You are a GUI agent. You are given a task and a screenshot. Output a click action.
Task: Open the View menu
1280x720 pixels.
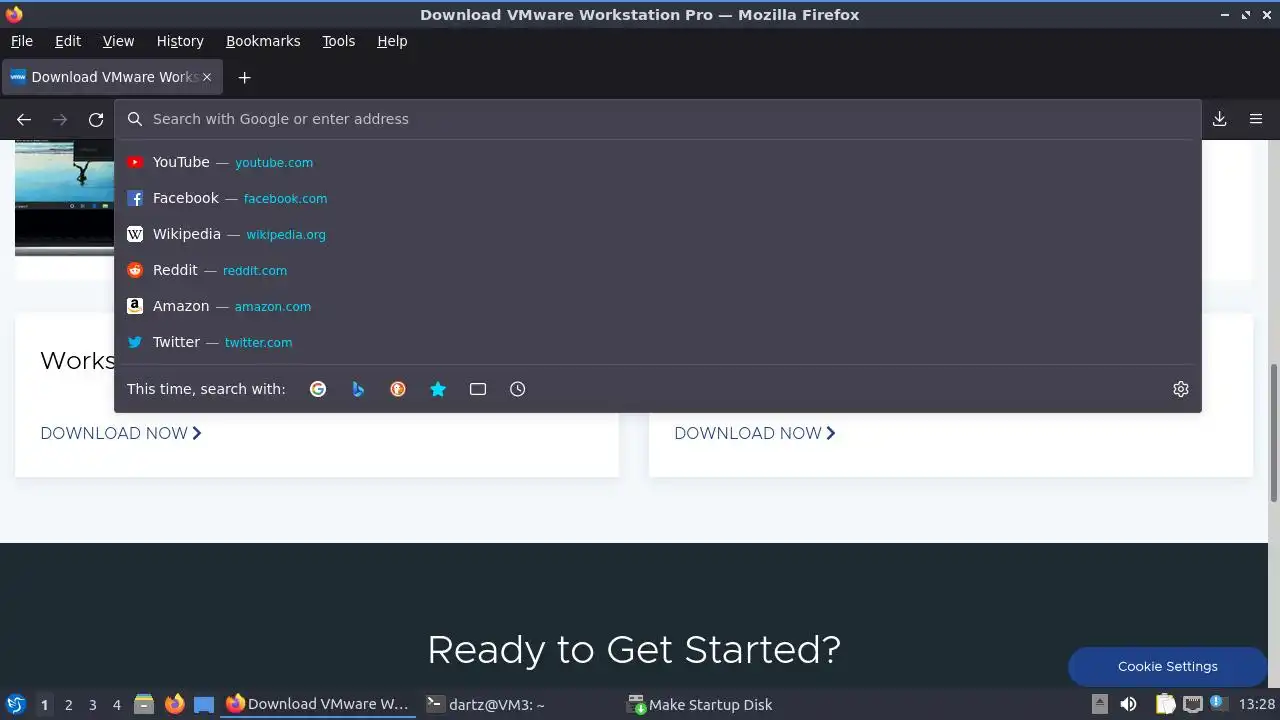pyautogui.click(x=118, y=41)
